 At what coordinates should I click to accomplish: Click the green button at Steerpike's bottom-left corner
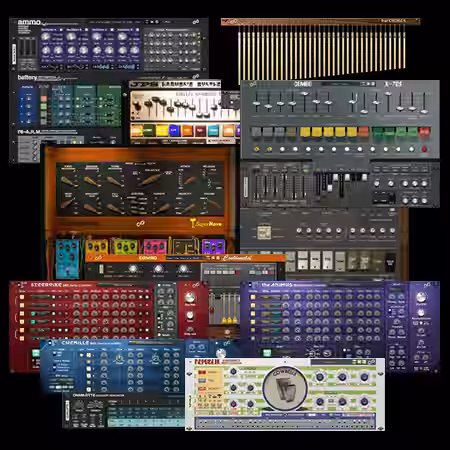pyautogui.click(x=36, y=353)
